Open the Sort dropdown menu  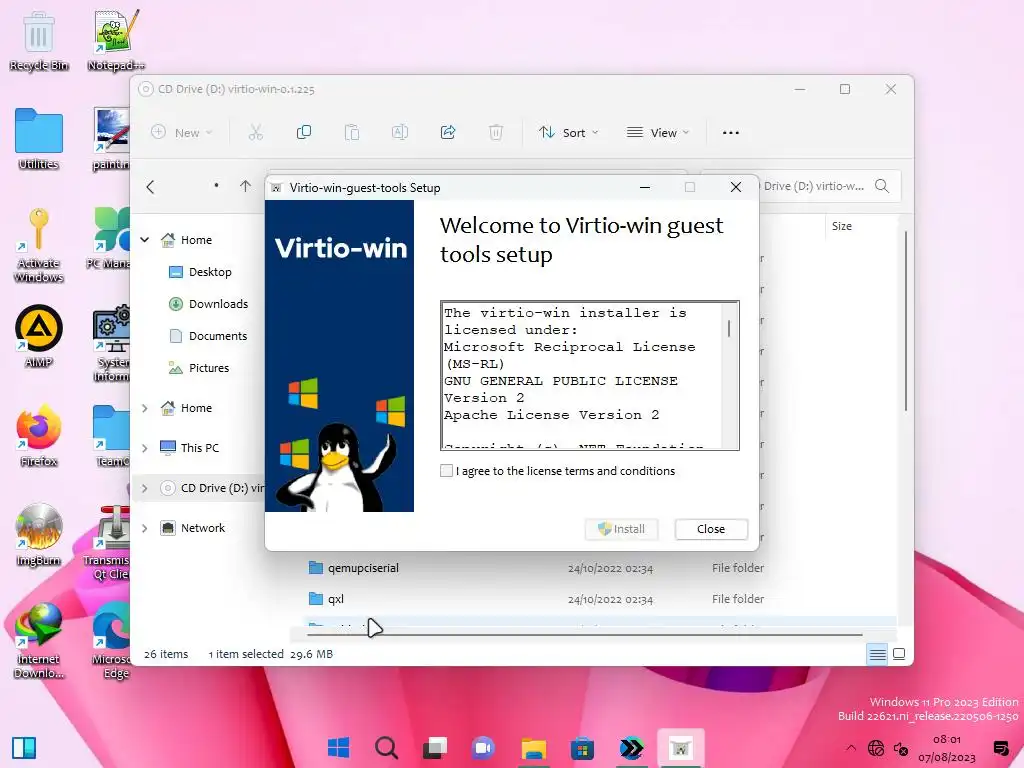[x=568, y=133]
